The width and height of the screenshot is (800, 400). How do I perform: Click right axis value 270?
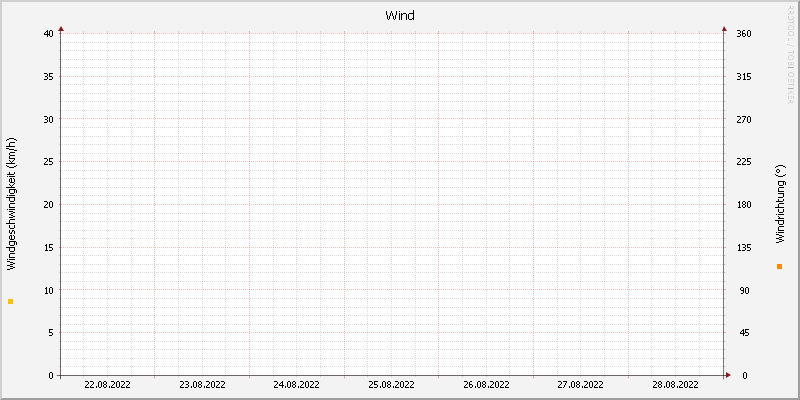pos(744,119)
